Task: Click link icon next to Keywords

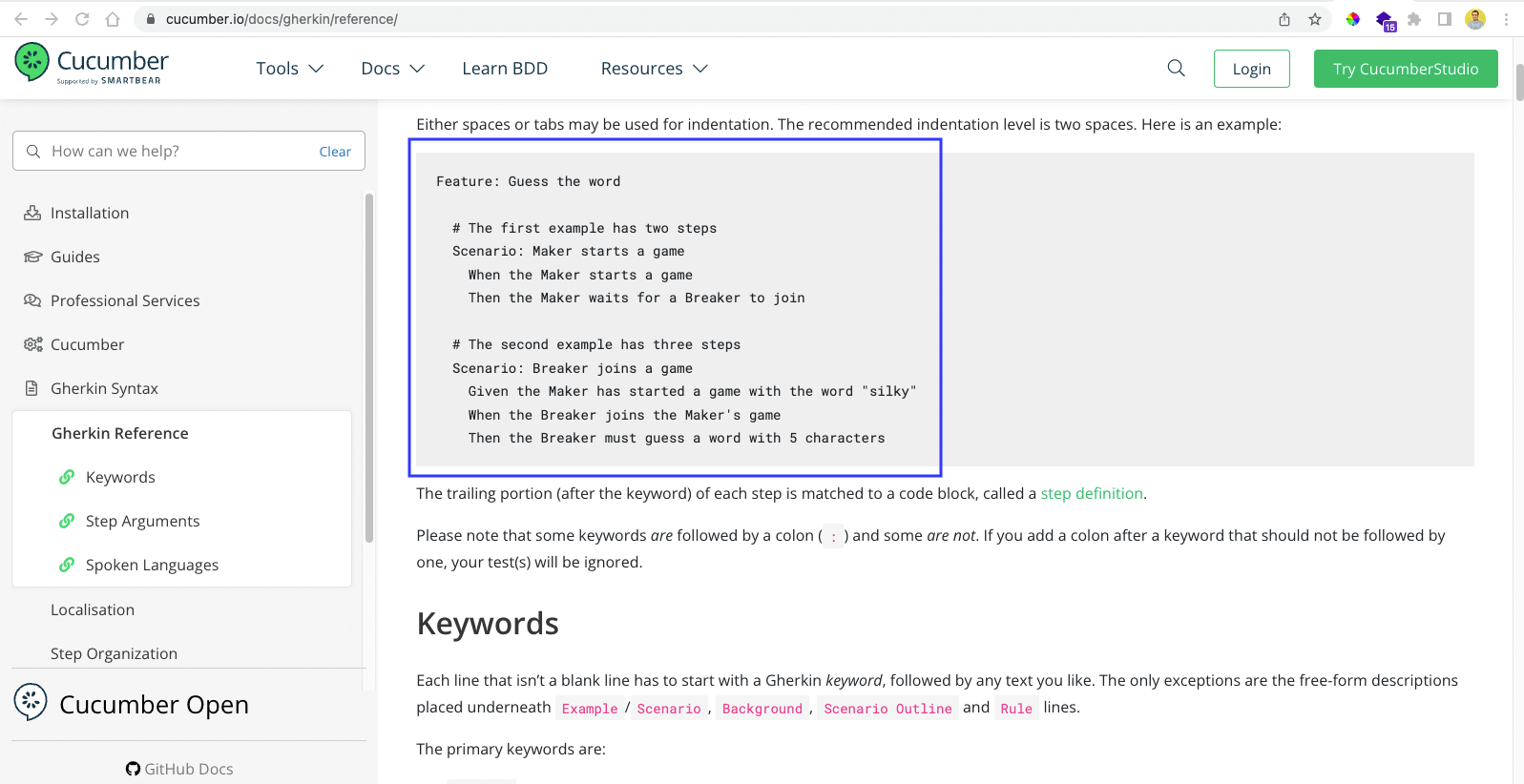Action: [x=67, y=477]
